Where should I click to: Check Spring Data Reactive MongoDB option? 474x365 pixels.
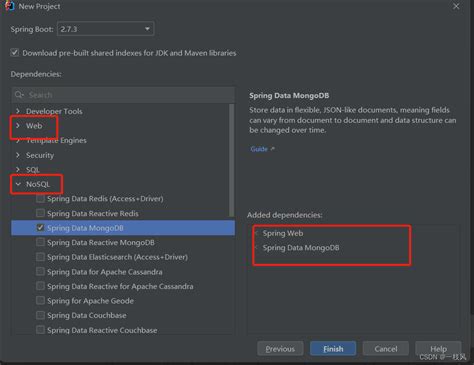pyautogui.click(x=40, y=242)
